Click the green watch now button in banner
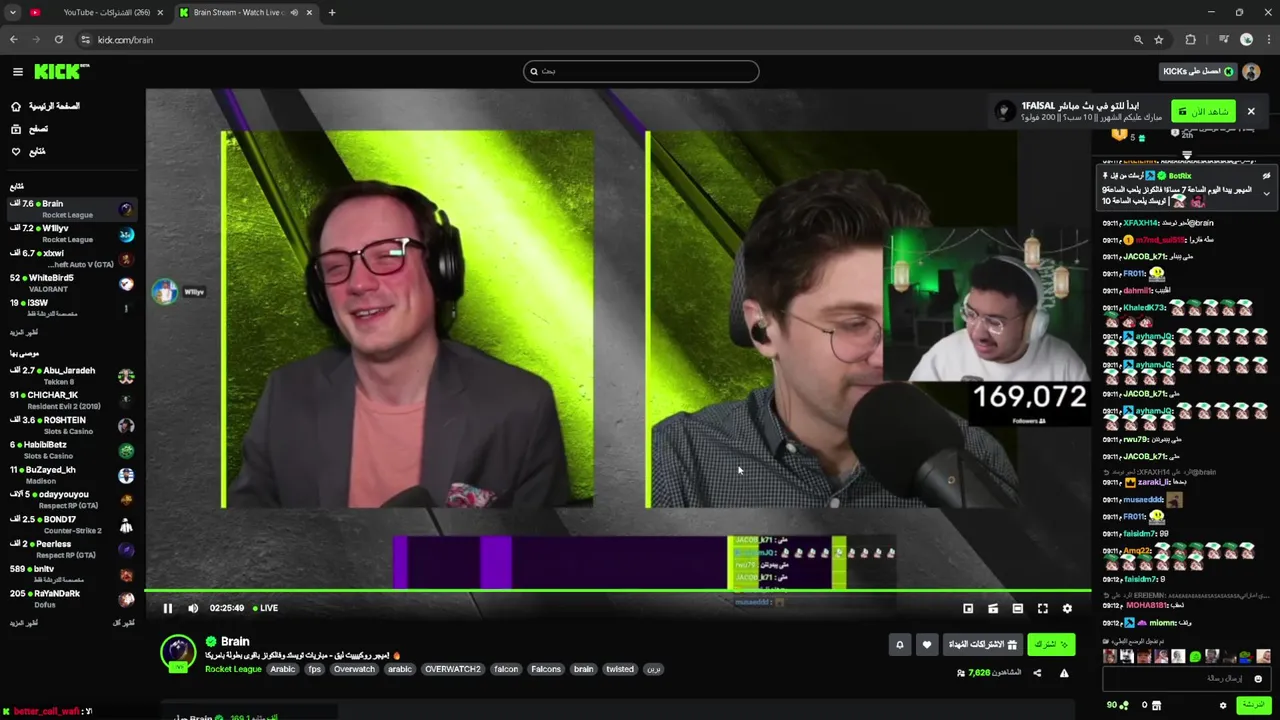The image size is (1280, 720). 1204,112
